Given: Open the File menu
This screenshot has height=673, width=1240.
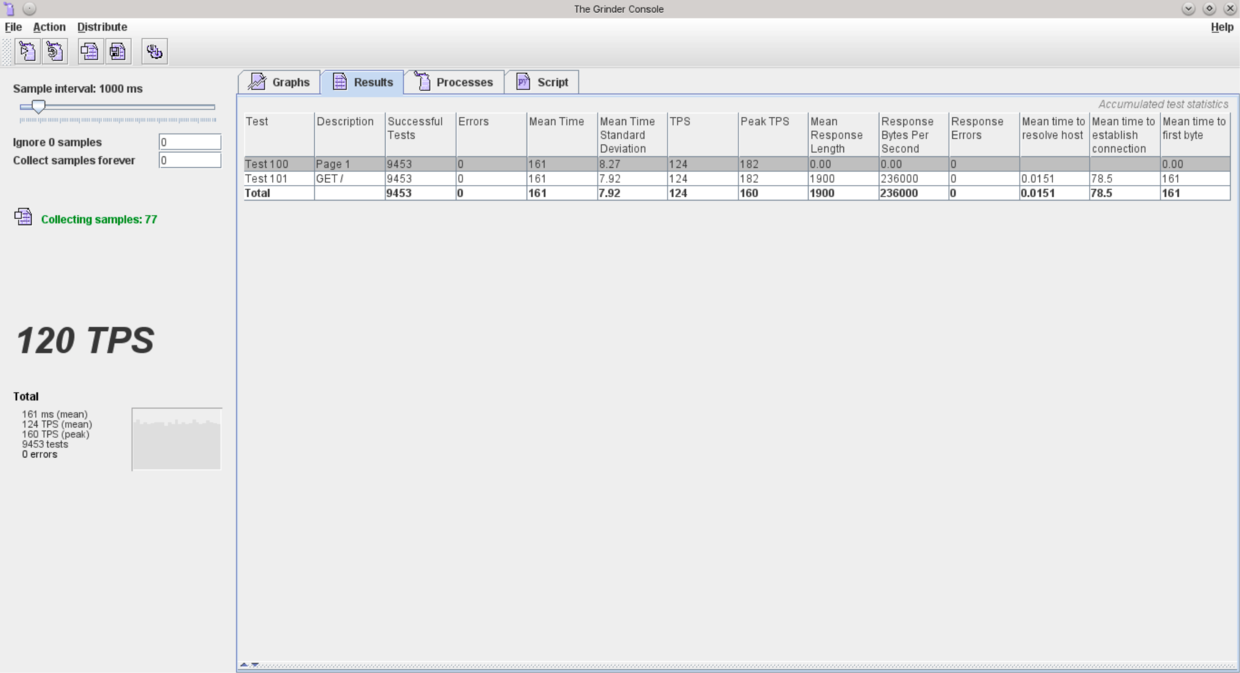Looking at the screenshot, I should (x=13, y=27).
